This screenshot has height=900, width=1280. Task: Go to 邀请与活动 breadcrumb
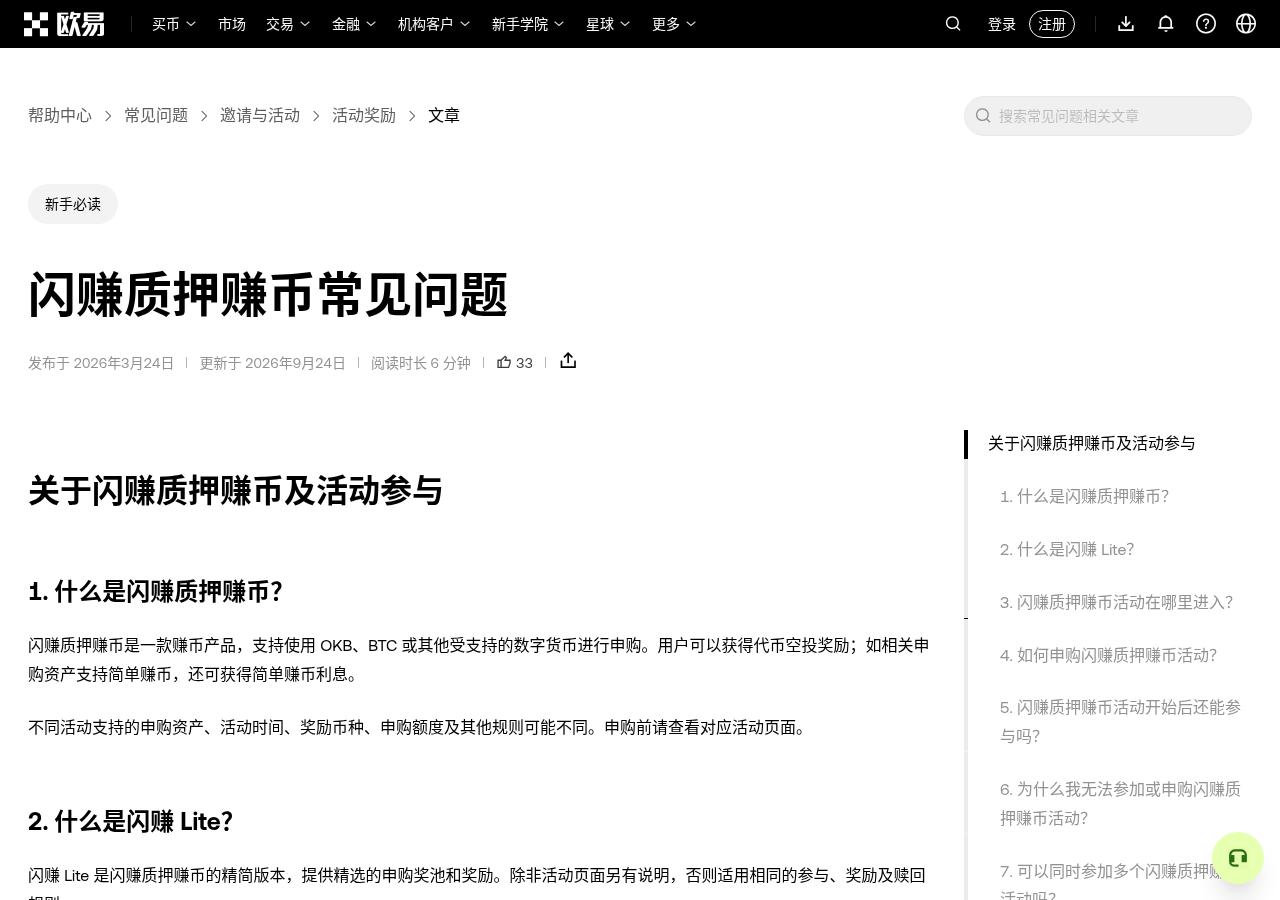click(x=260, y=115)
